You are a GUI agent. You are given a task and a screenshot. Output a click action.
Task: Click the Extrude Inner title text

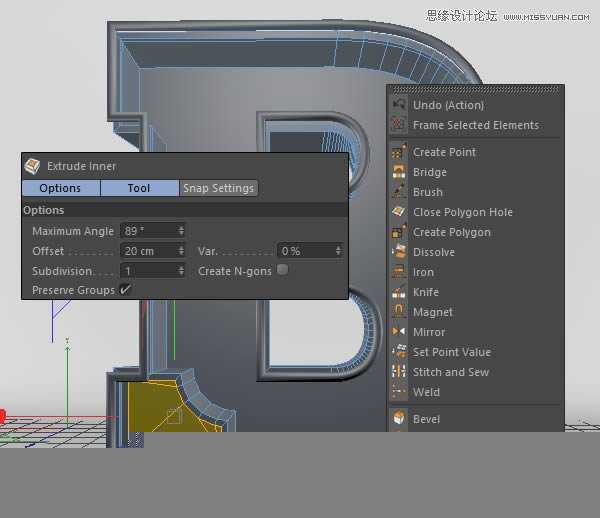click(x=81, y=166)
